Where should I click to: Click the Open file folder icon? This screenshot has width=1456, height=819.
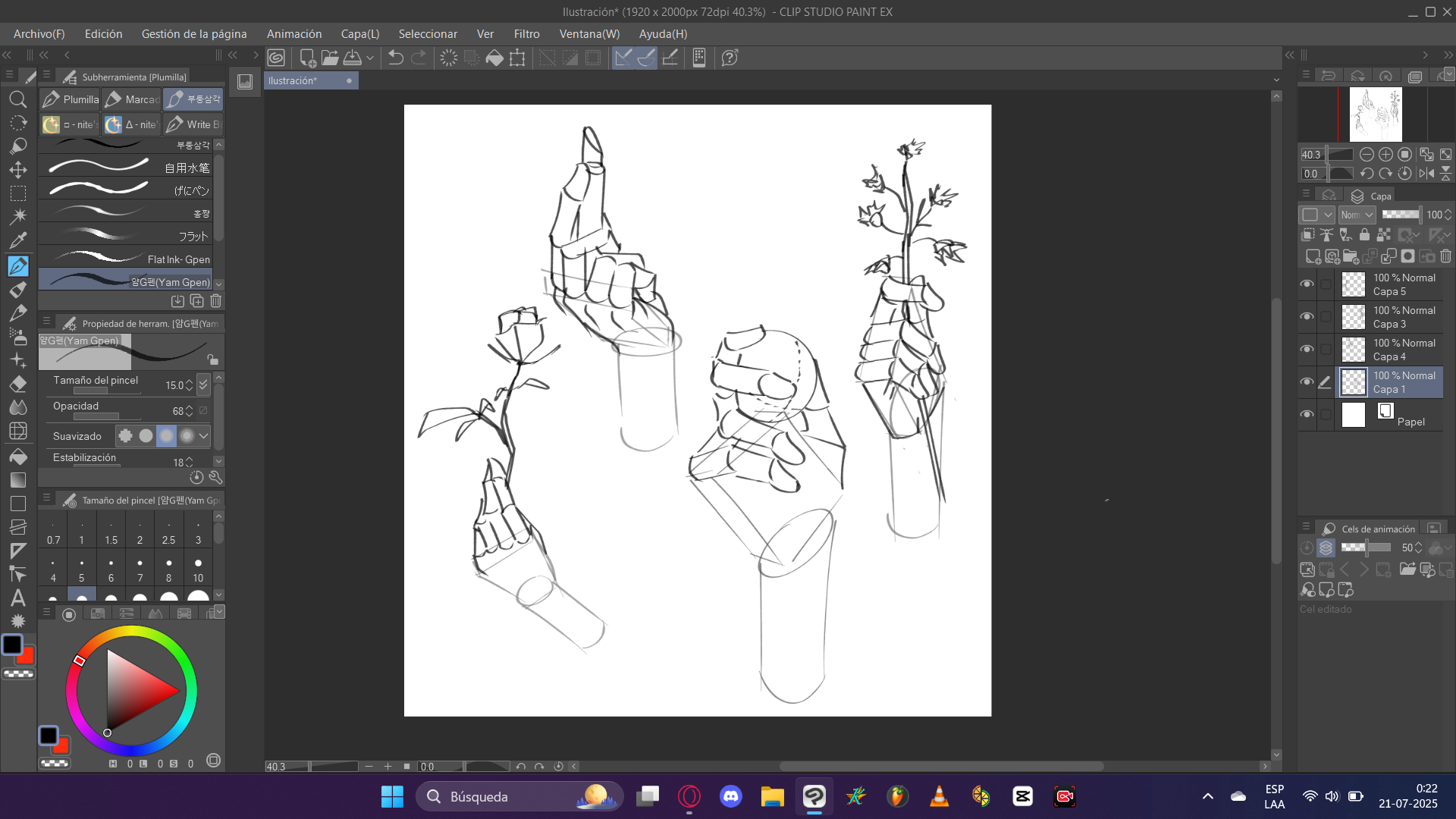[x=330, y=58]
